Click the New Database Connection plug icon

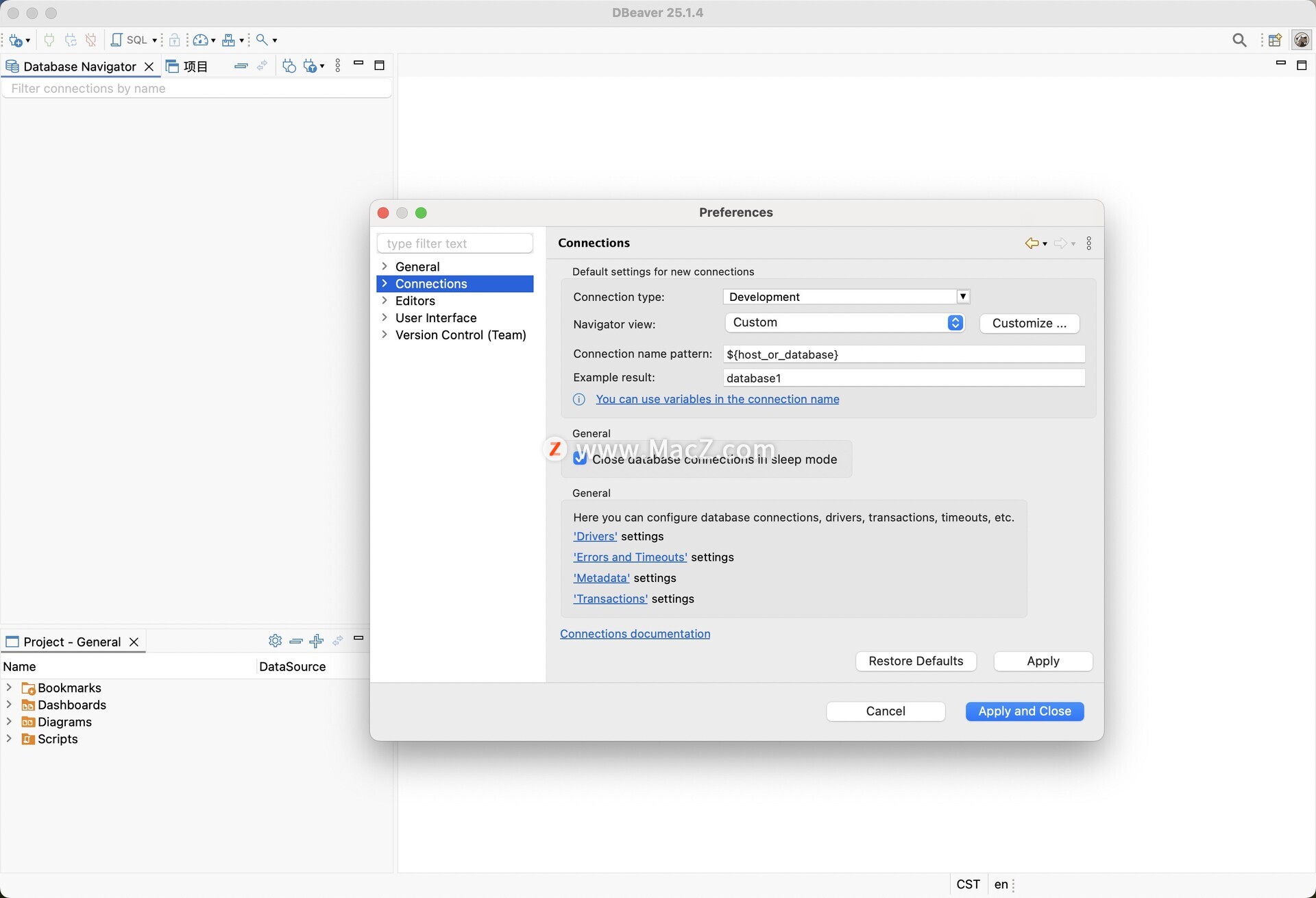click(16, 40)
